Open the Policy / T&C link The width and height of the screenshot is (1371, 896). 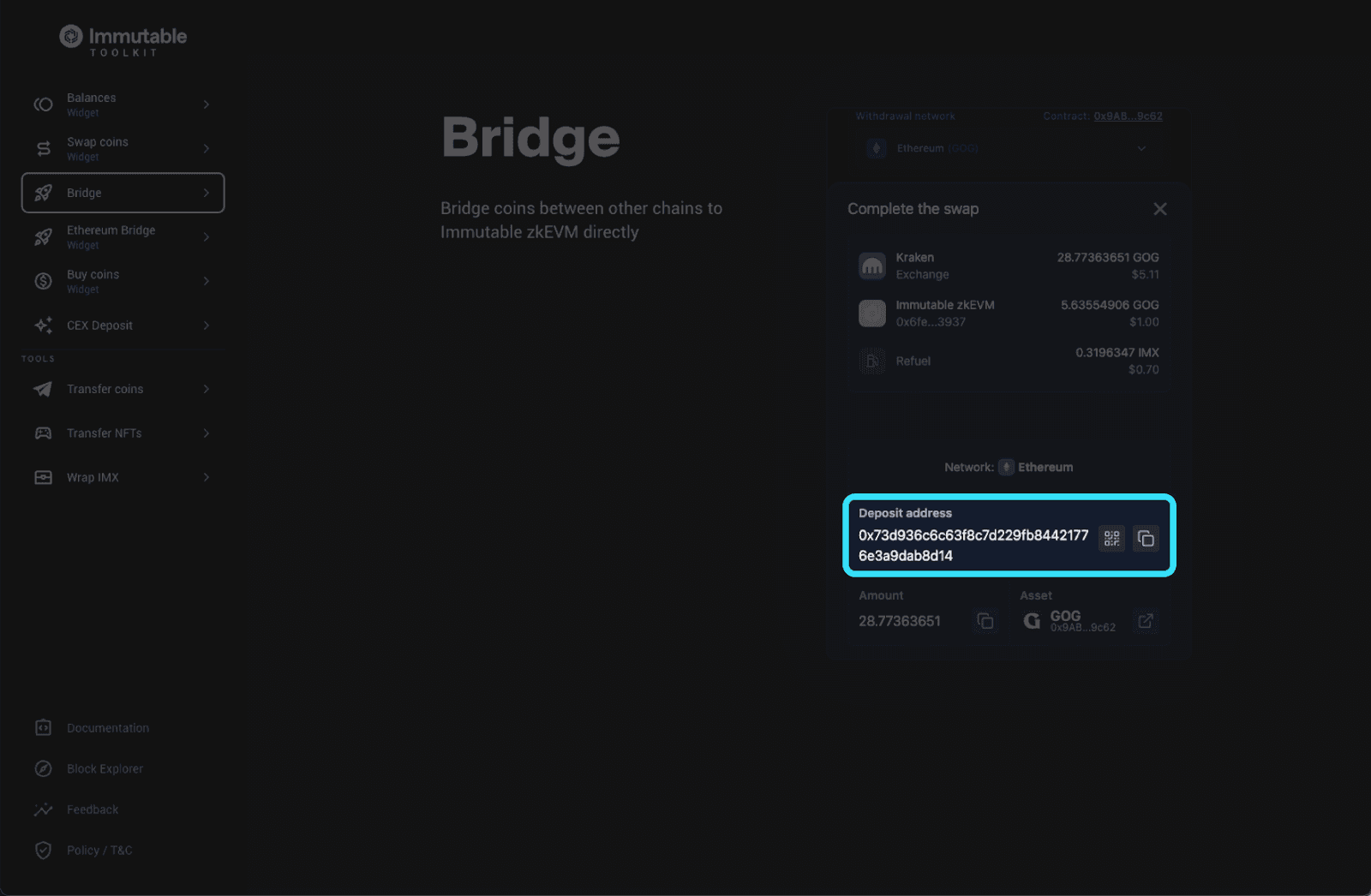tap(99, 851)
